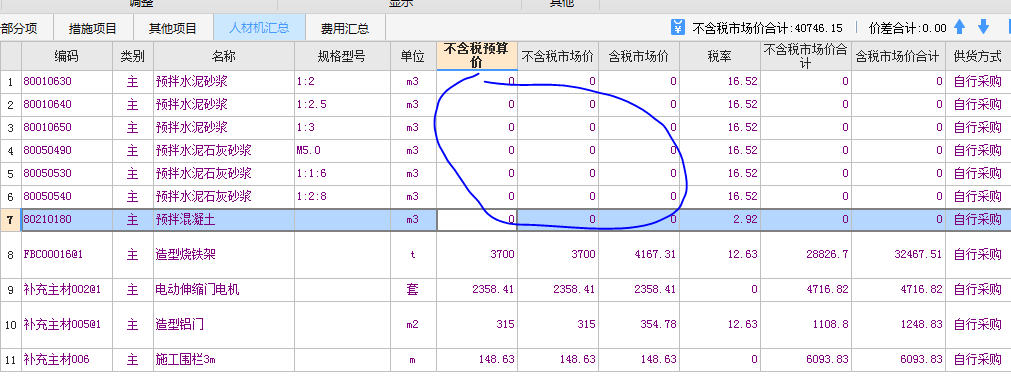The width and height of the screenshot is (1011, 385).
Task: Click the 税率 column header
Action: (720, 56)
